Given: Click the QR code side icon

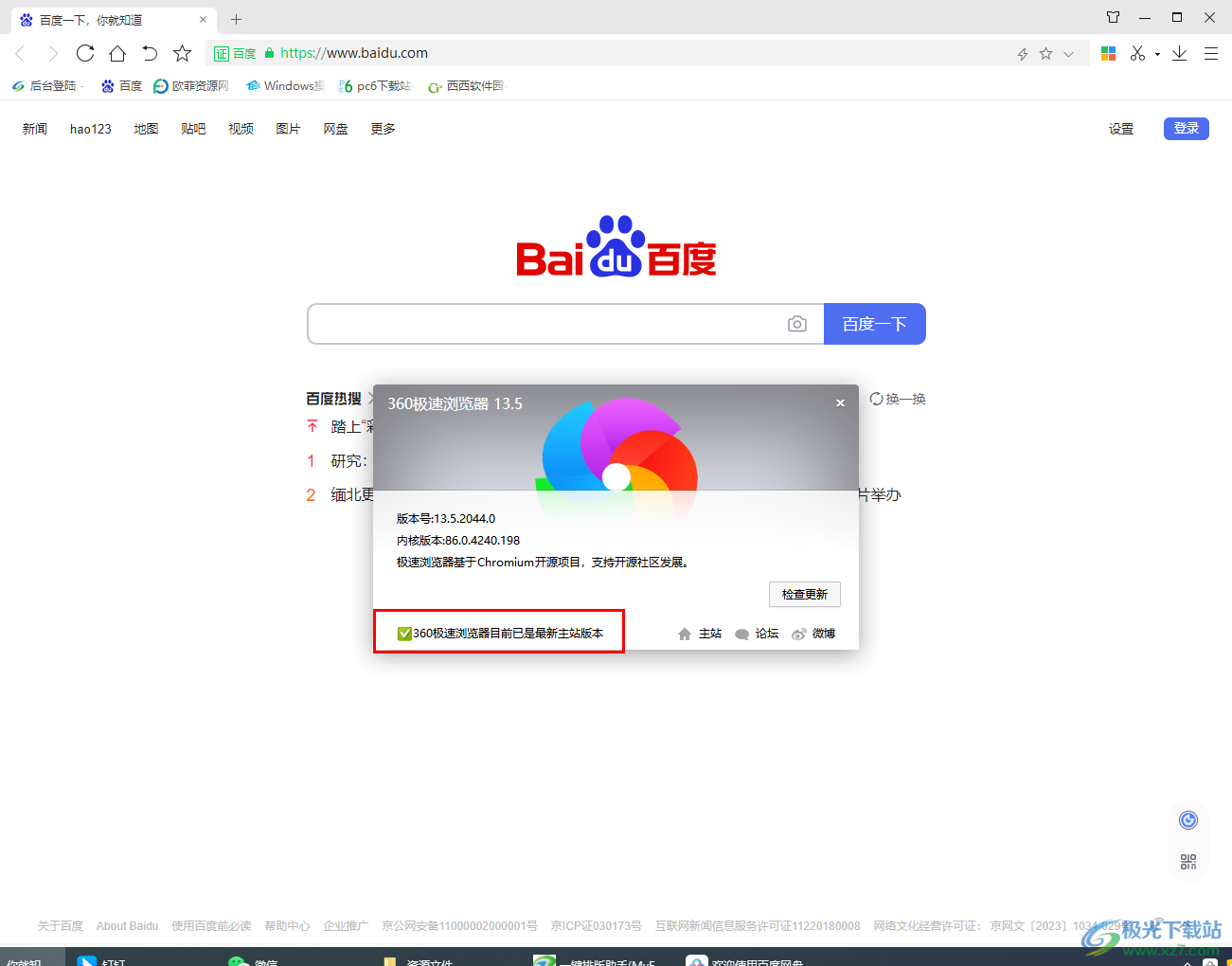Looking at the screenshot, I should point(1188,862).
